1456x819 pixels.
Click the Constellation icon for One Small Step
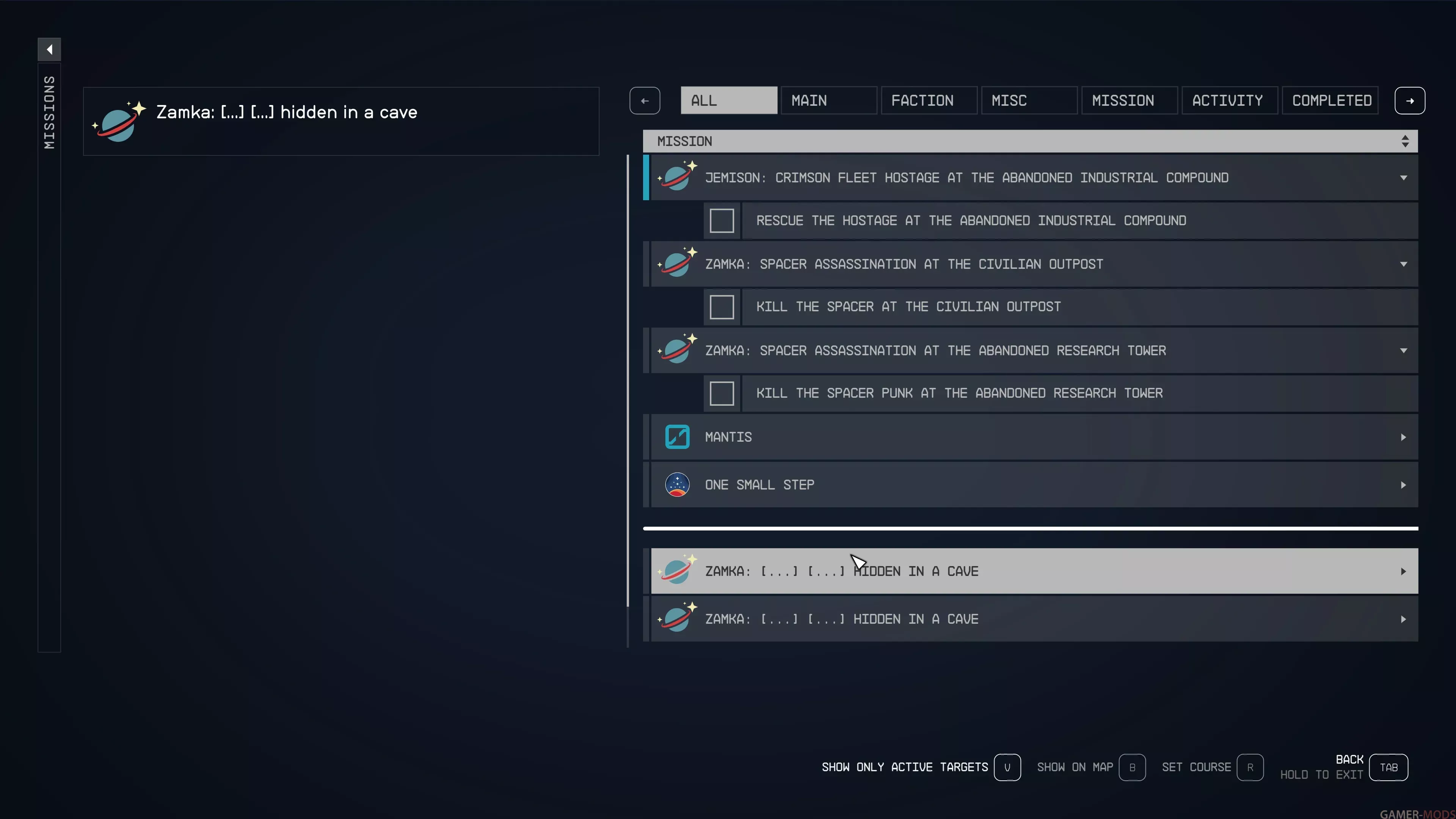pos(677,485)
